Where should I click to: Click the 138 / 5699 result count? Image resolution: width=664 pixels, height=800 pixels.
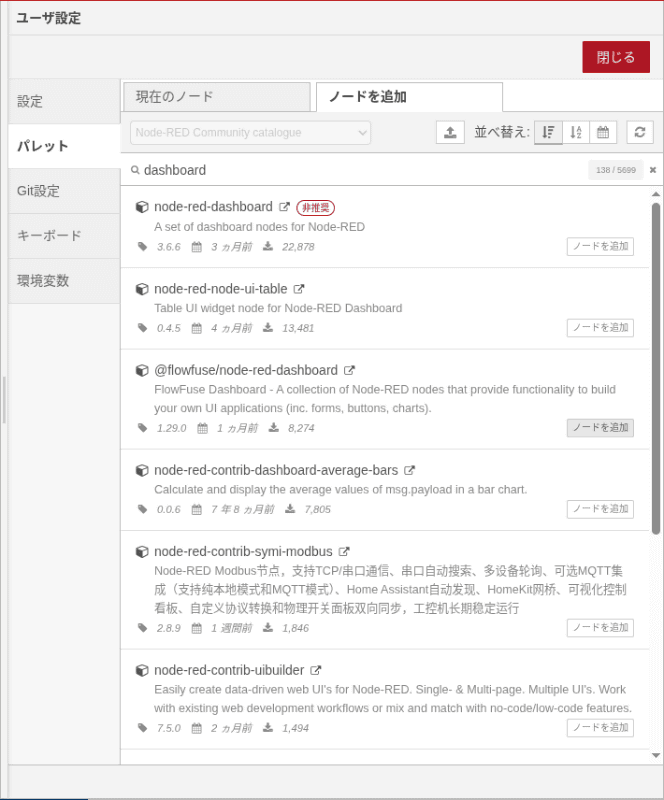tap(616, 170)
